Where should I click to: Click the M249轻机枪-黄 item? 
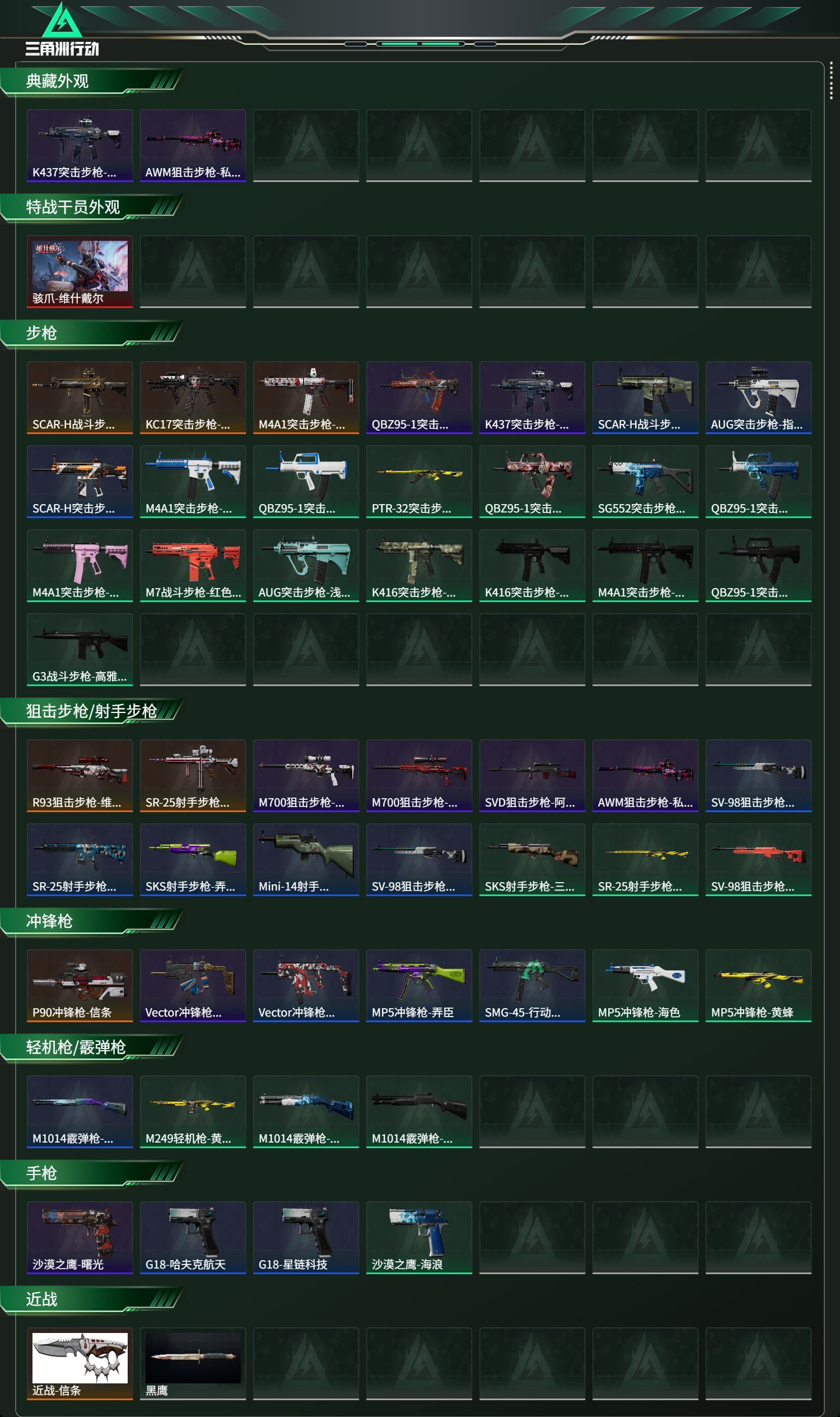[193, 1112]
